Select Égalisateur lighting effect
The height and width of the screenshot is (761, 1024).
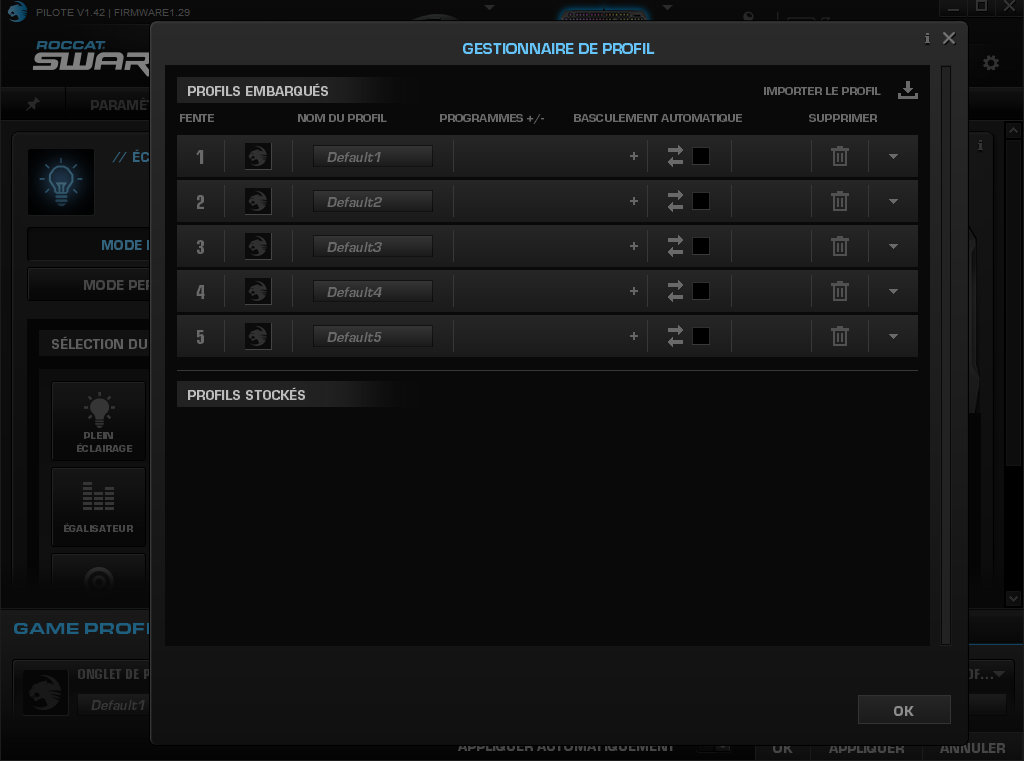pyautogui.click(x=99, y=508)
